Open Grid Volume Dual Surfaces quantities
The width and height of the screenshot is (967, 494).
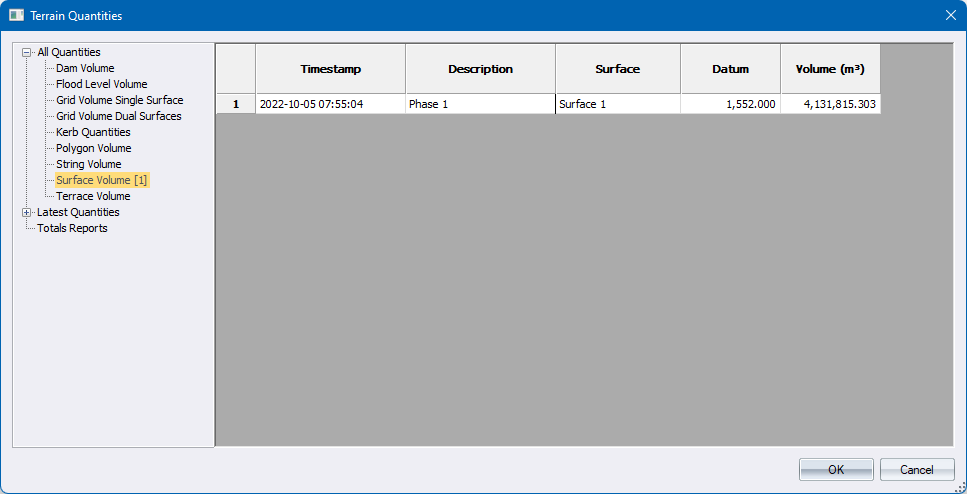(118, 116)
